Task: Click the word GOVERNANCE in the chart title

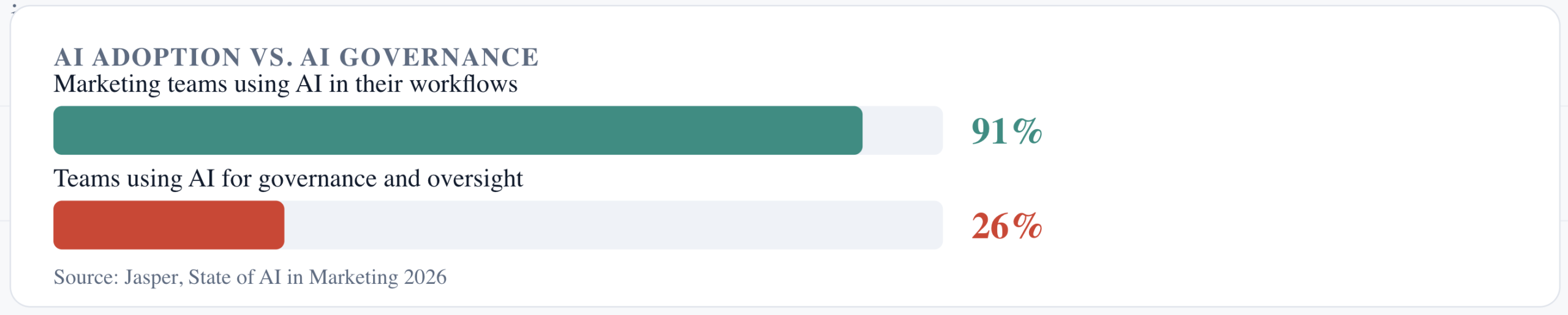Action: pos(439,57)
